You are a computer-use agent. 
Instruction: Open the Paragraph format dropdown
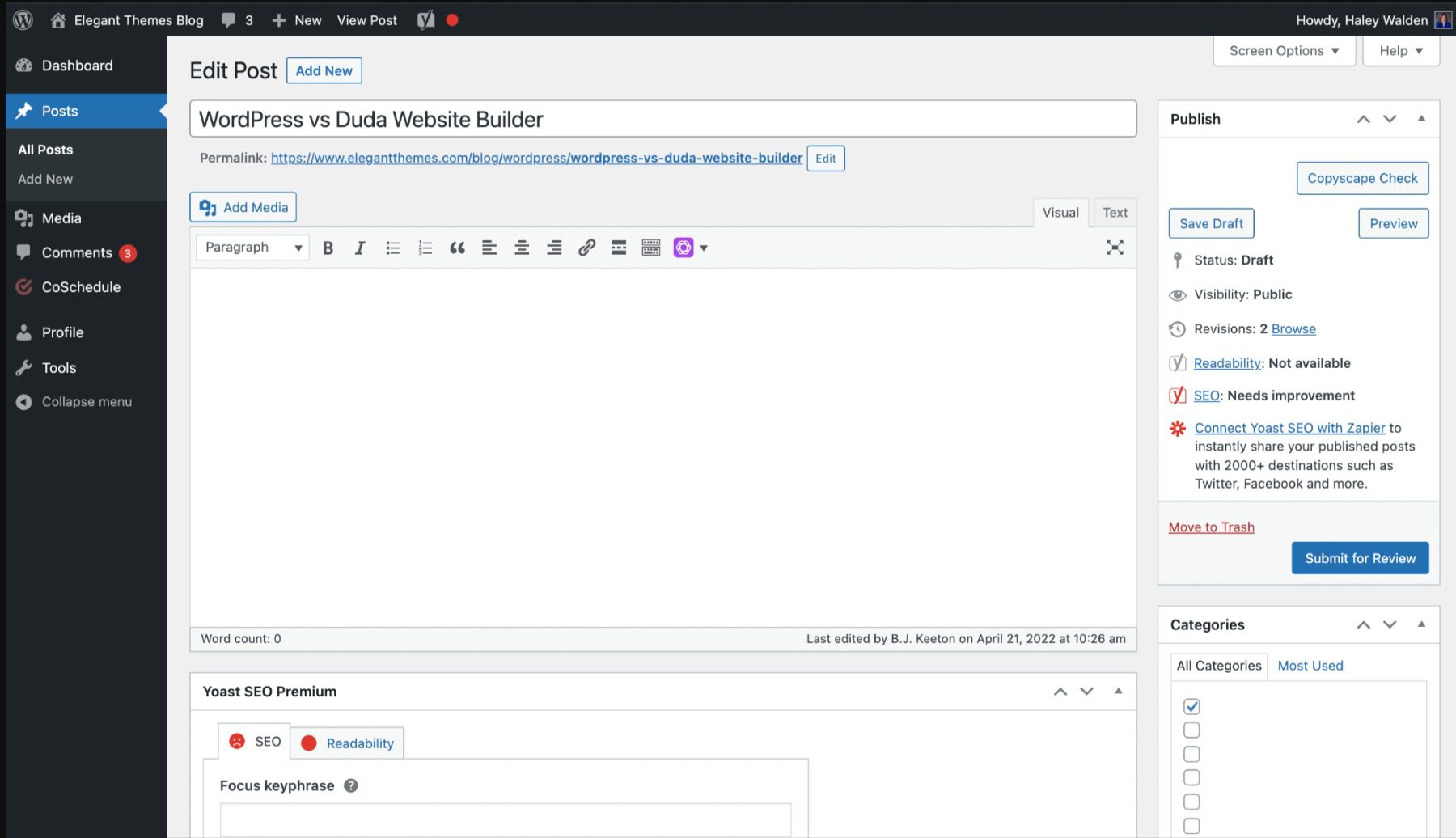[x=252, y=248]
